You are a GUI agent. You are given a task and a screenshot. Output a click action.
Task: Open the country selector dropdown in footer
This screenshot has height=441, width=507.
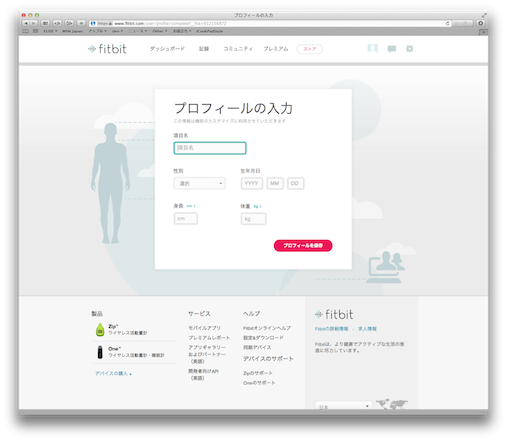[x=343, y=406]
